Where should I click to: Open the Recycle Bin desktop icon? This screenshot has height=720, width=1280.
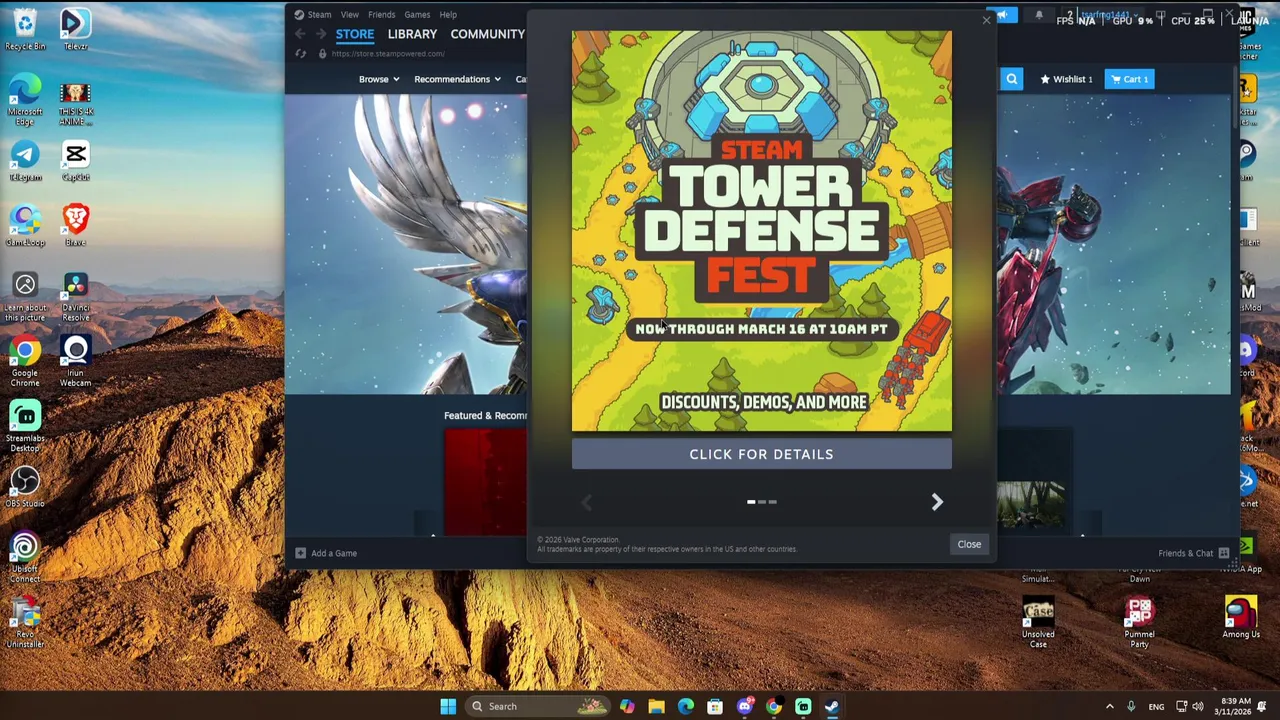pyautogui.click(x=25, y=29)
